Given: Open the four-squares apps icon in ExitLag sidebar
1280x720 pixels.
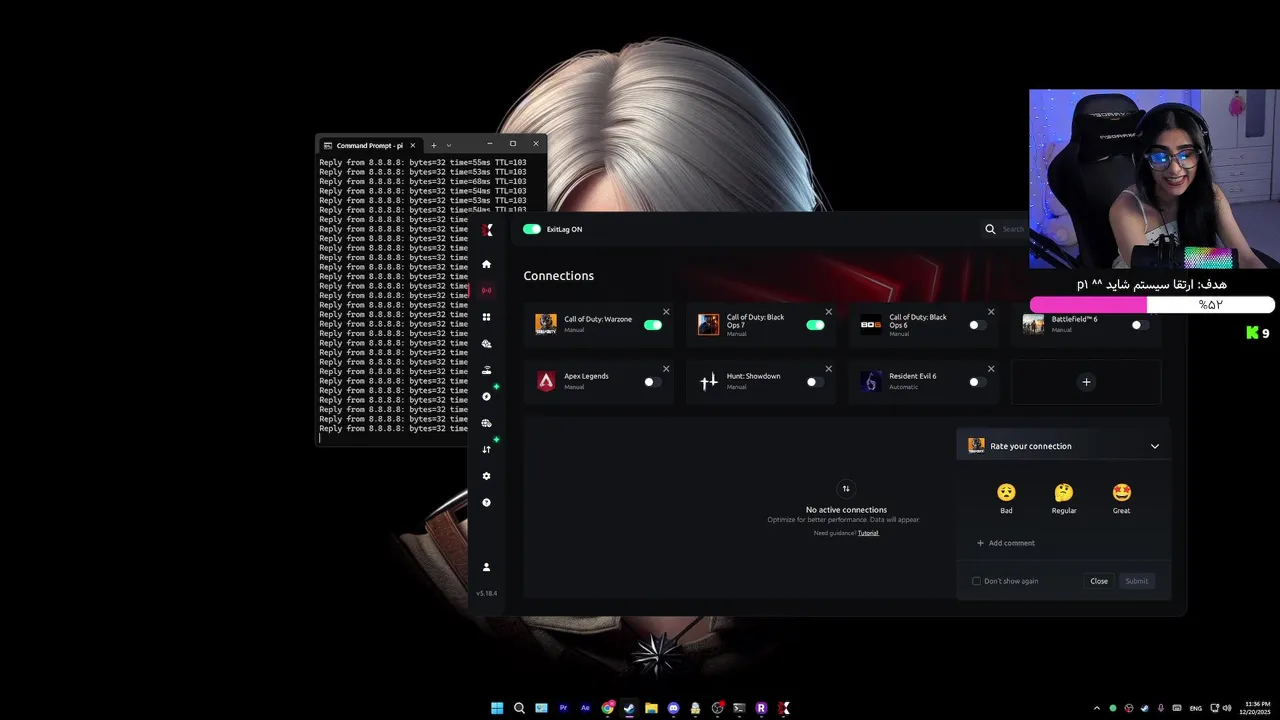Looking at the screenshot, I should 487,317.
